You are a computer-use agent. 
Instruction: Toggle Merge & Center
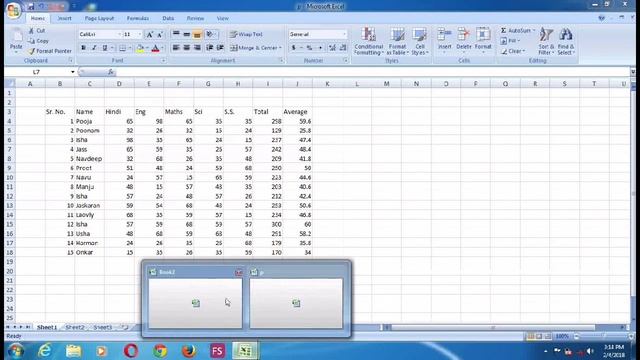253,48
